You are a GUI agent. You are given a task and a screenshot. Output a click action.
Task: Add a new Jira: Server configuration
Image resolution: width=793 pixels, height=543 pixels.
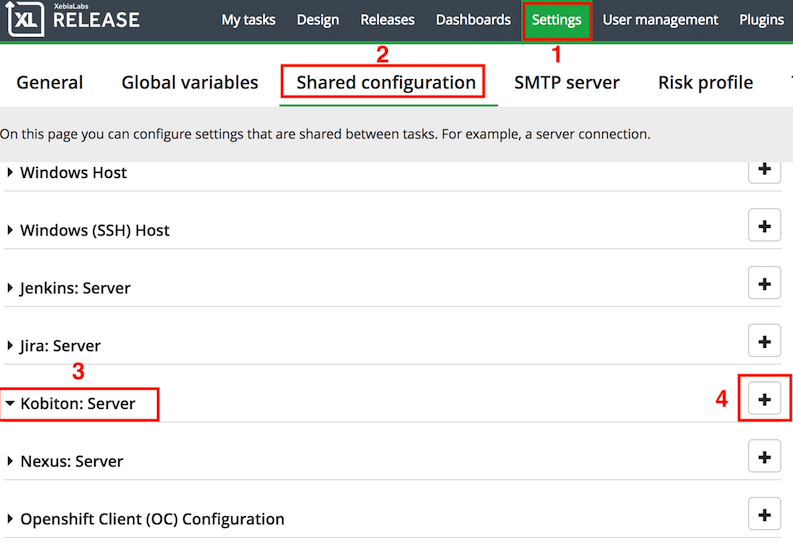pos(764,342)
